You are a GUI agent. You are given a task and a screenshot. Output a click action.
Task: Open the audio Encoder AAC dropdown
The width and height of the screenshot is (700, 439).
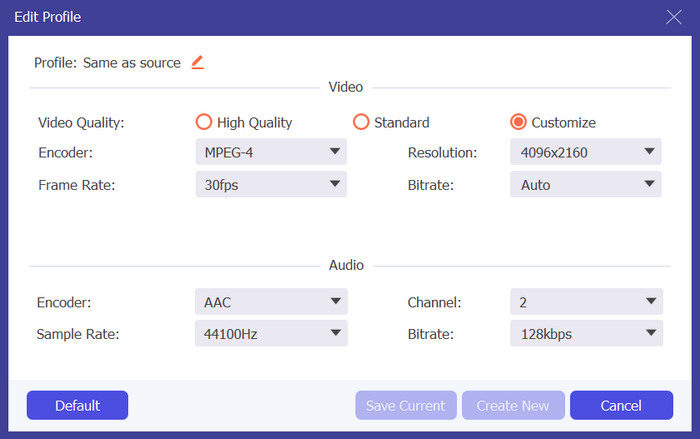(271, 301)
